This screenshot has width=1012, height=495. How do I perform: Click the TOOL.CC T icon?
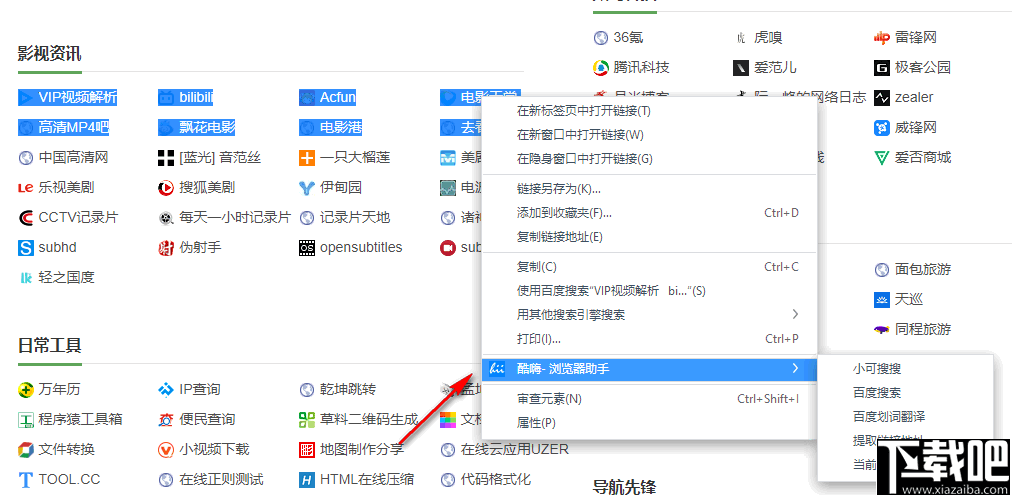click(x=26, y=480)
